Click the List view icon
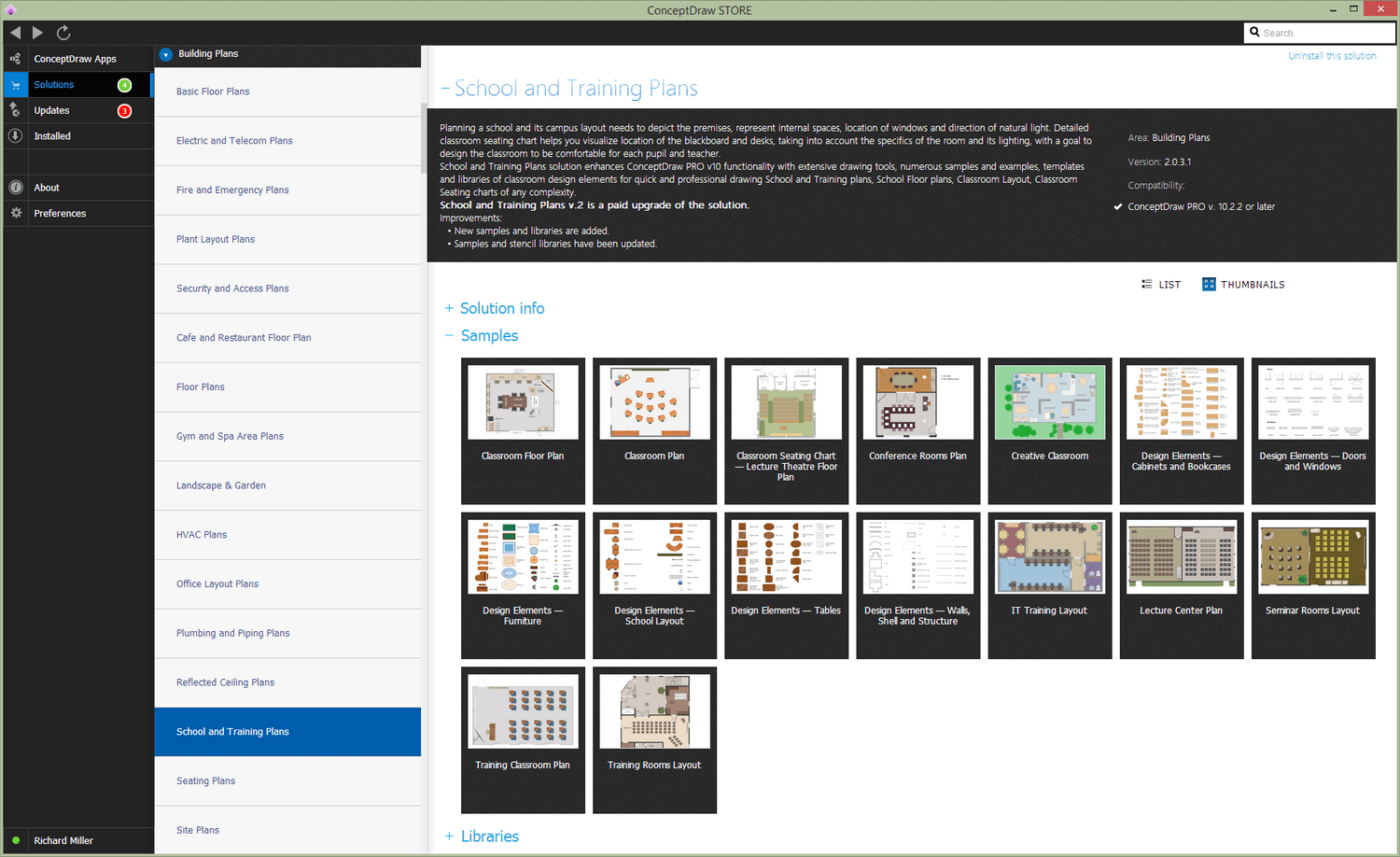Image resolution: width=1400 pixels, height=857 pixels. [1147, 284]
